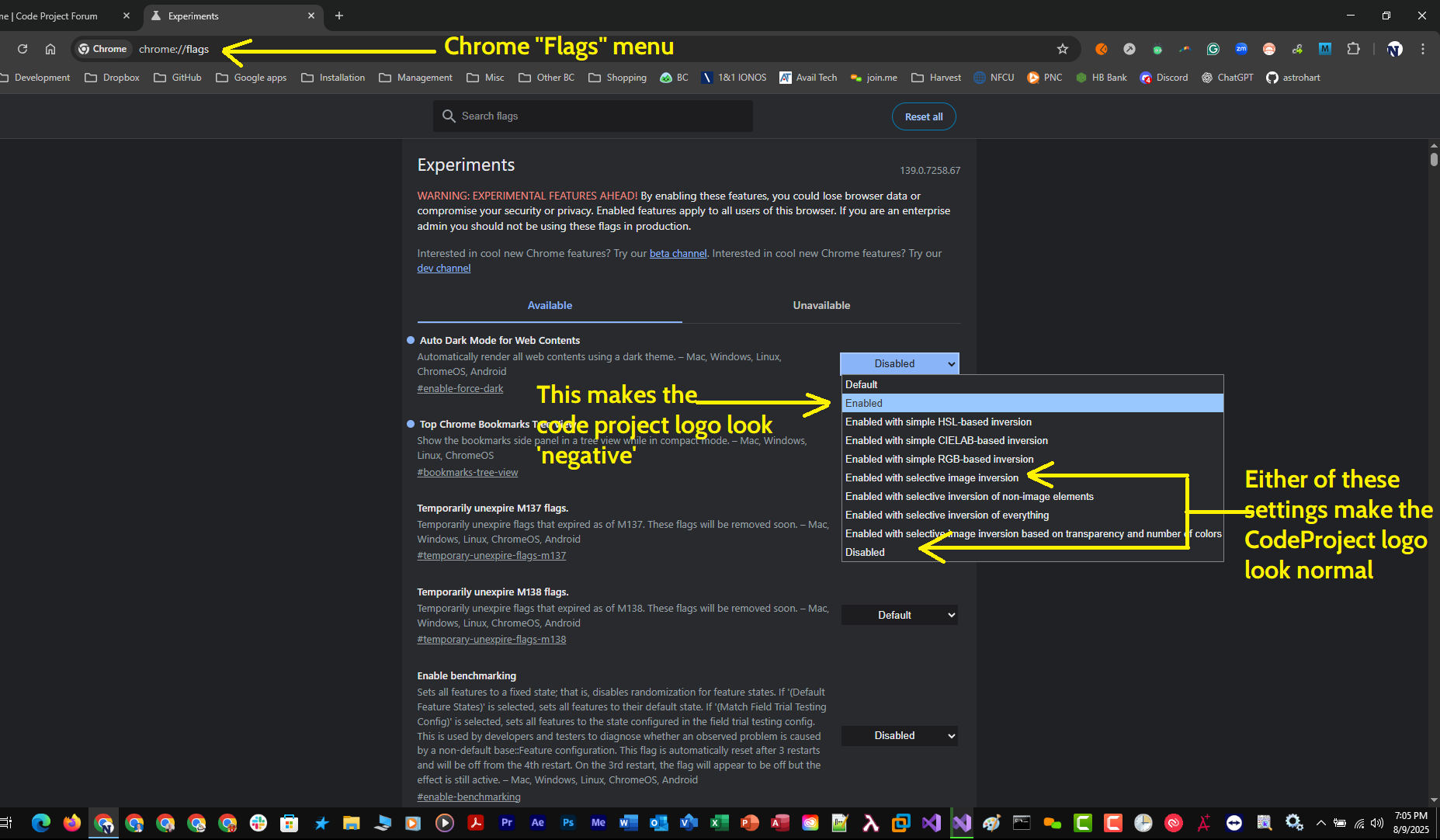The image size is (1440, 840).
Task: Launch Microsoft Edge from the taskbar
Action: (x=41, y=823)
